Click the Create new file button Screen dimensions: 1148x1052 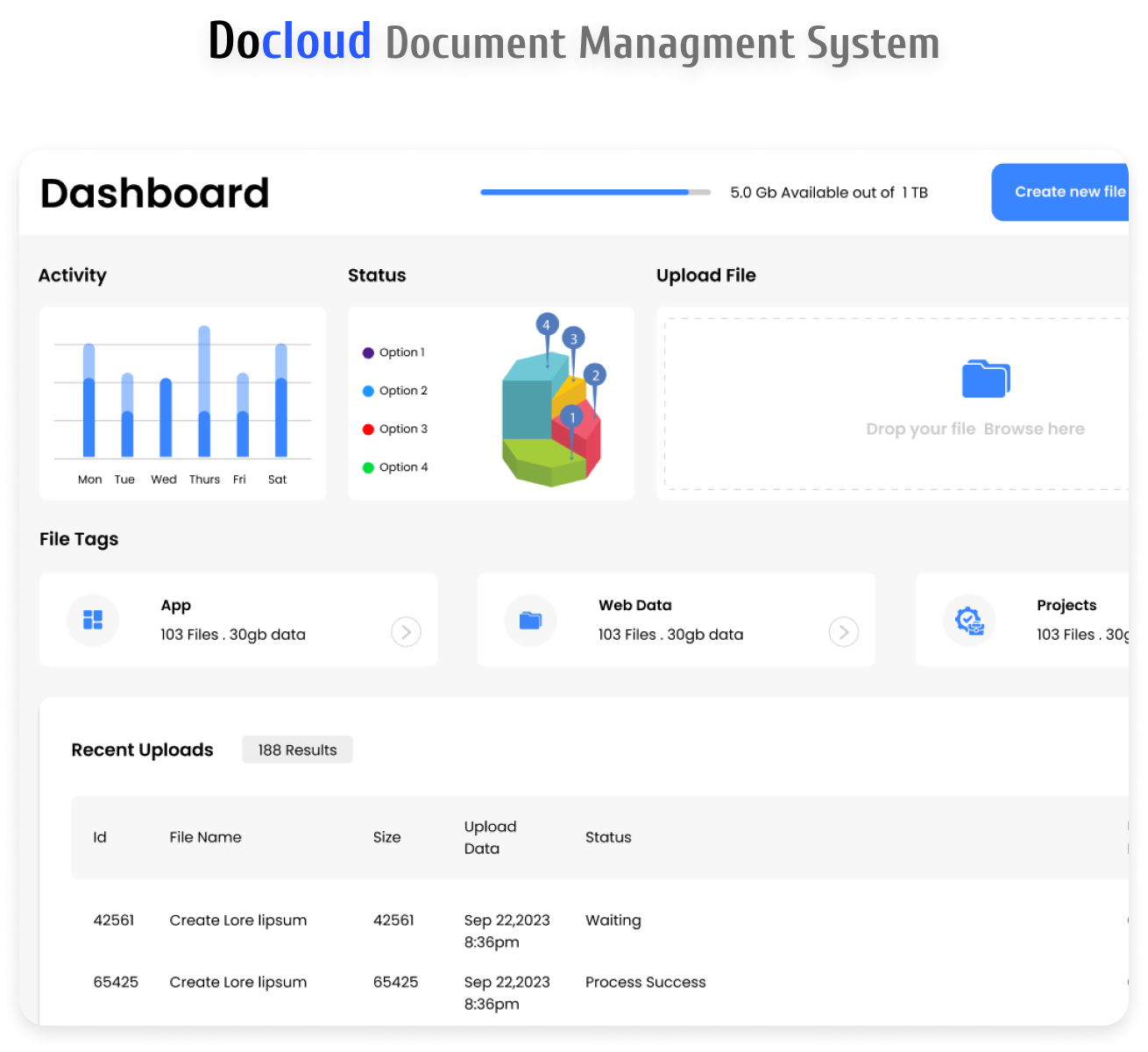(x=1068, y=191)
